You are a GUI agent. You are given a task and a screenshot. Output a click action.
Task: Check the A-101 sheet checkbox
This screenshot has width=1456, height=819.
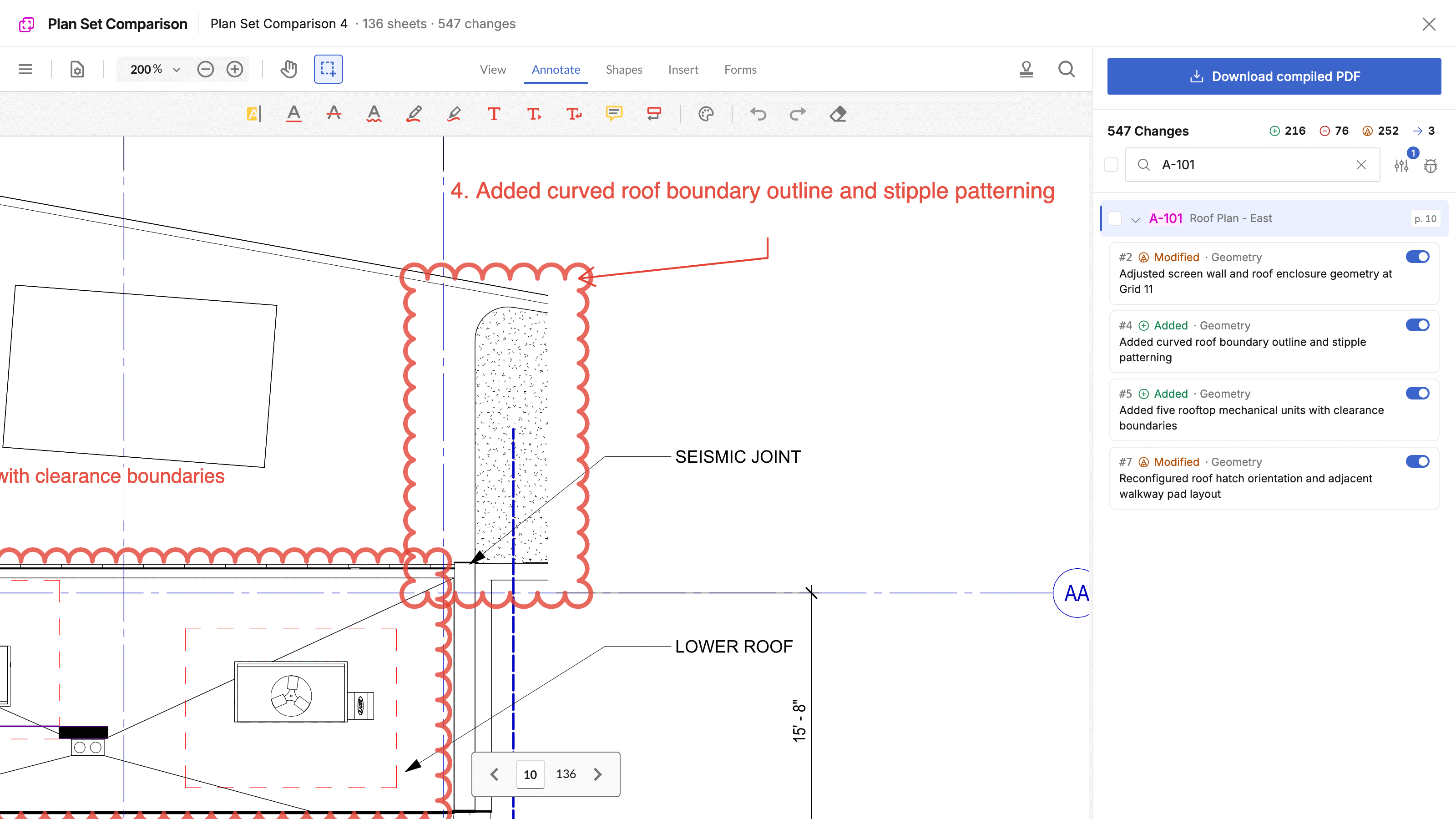pos(1115,218)
